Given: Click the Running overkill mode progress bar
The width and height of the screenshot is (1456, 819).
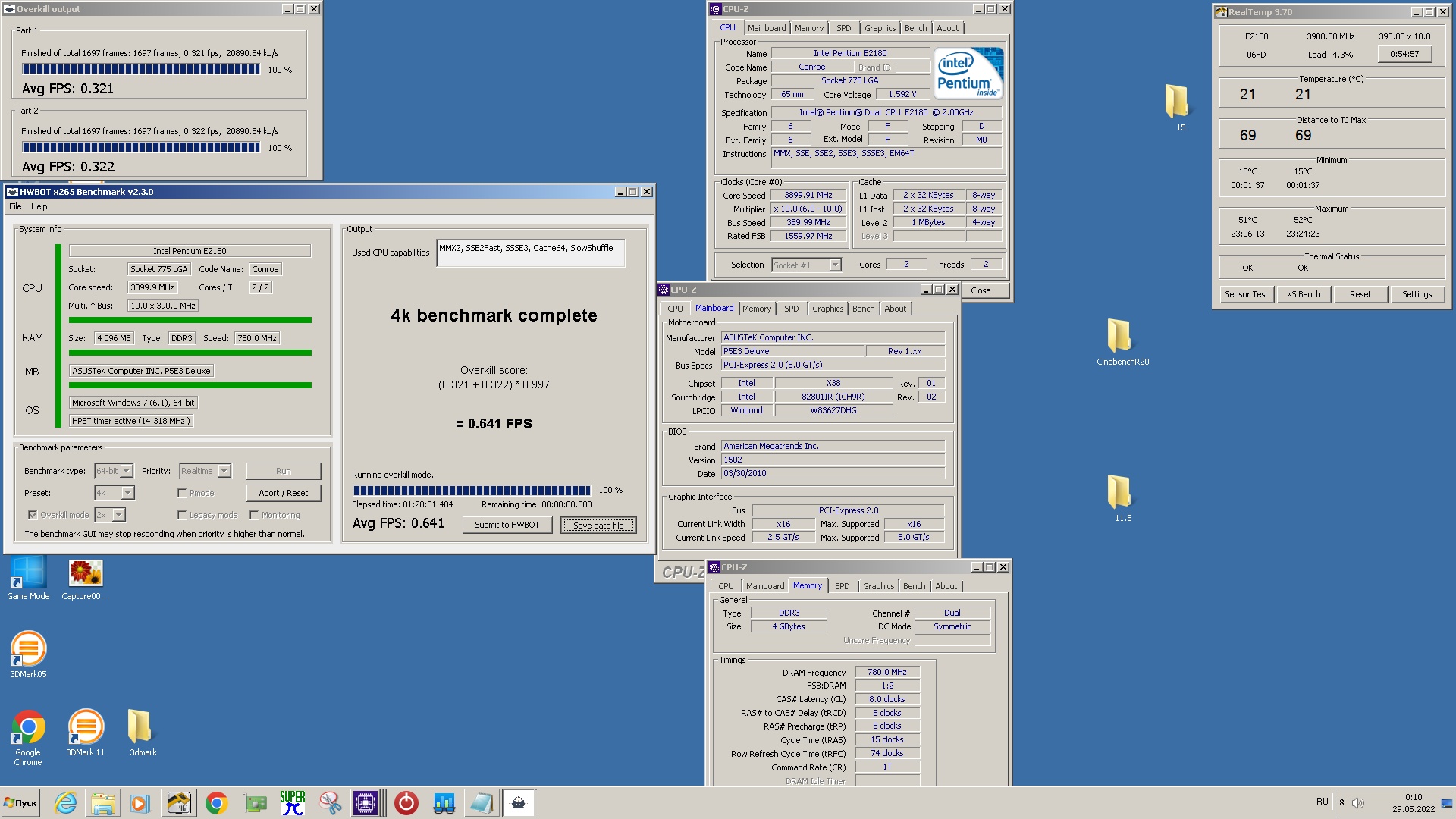Looking at the screenshot, I should pos(471,491).
